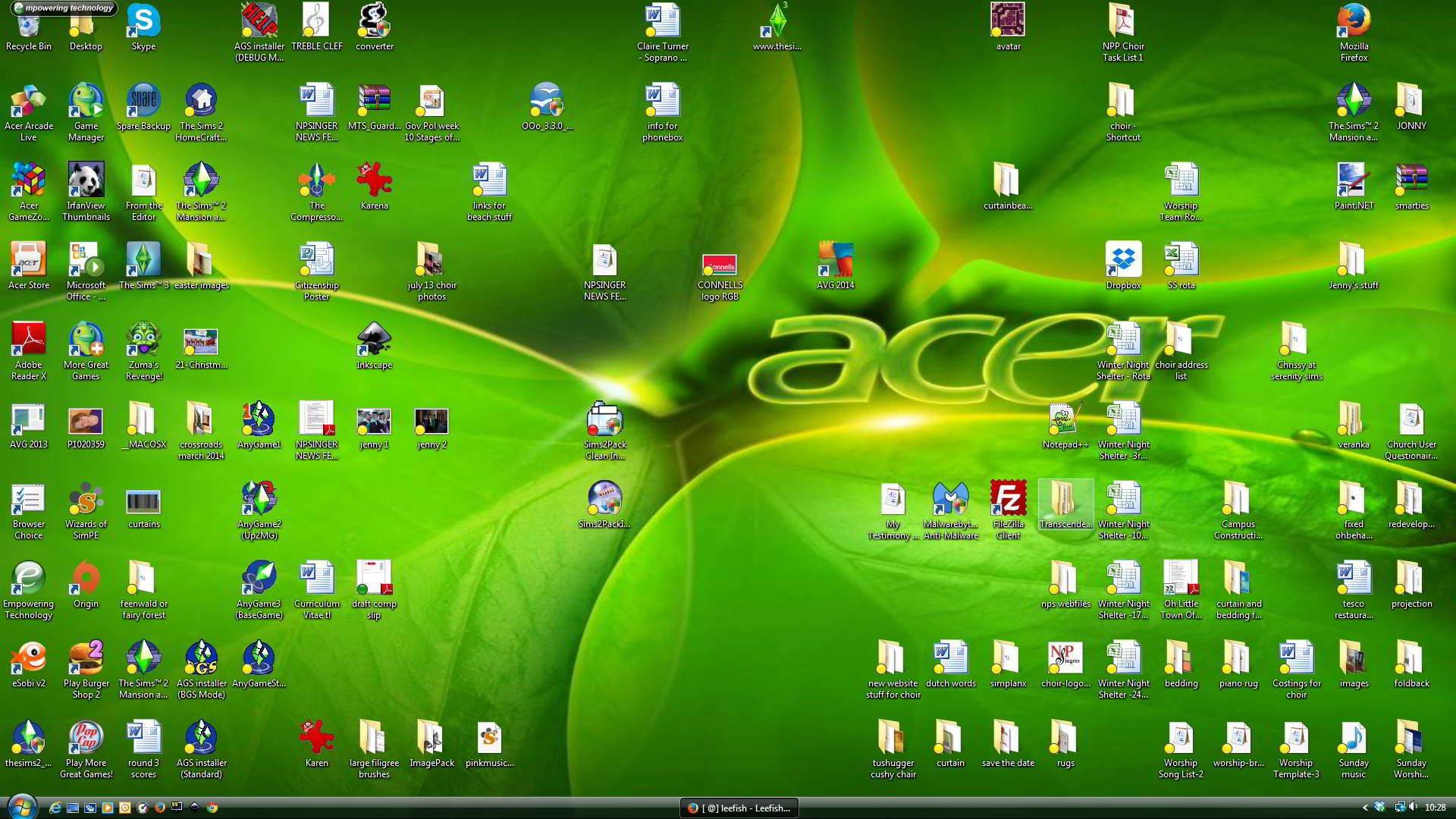Open The Sims 2 HomeCraft shortcut
Image resolution: width=1456 pixels, height=819 pixels.
pyautogui.click(x=201, y=111)
